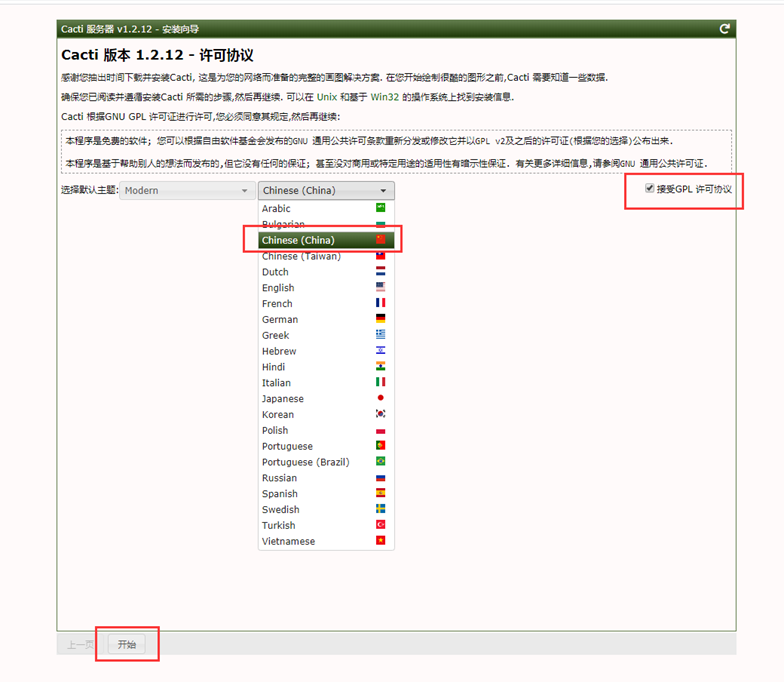Pick German in the language list

pyautogui.click(x=326, y=320)
